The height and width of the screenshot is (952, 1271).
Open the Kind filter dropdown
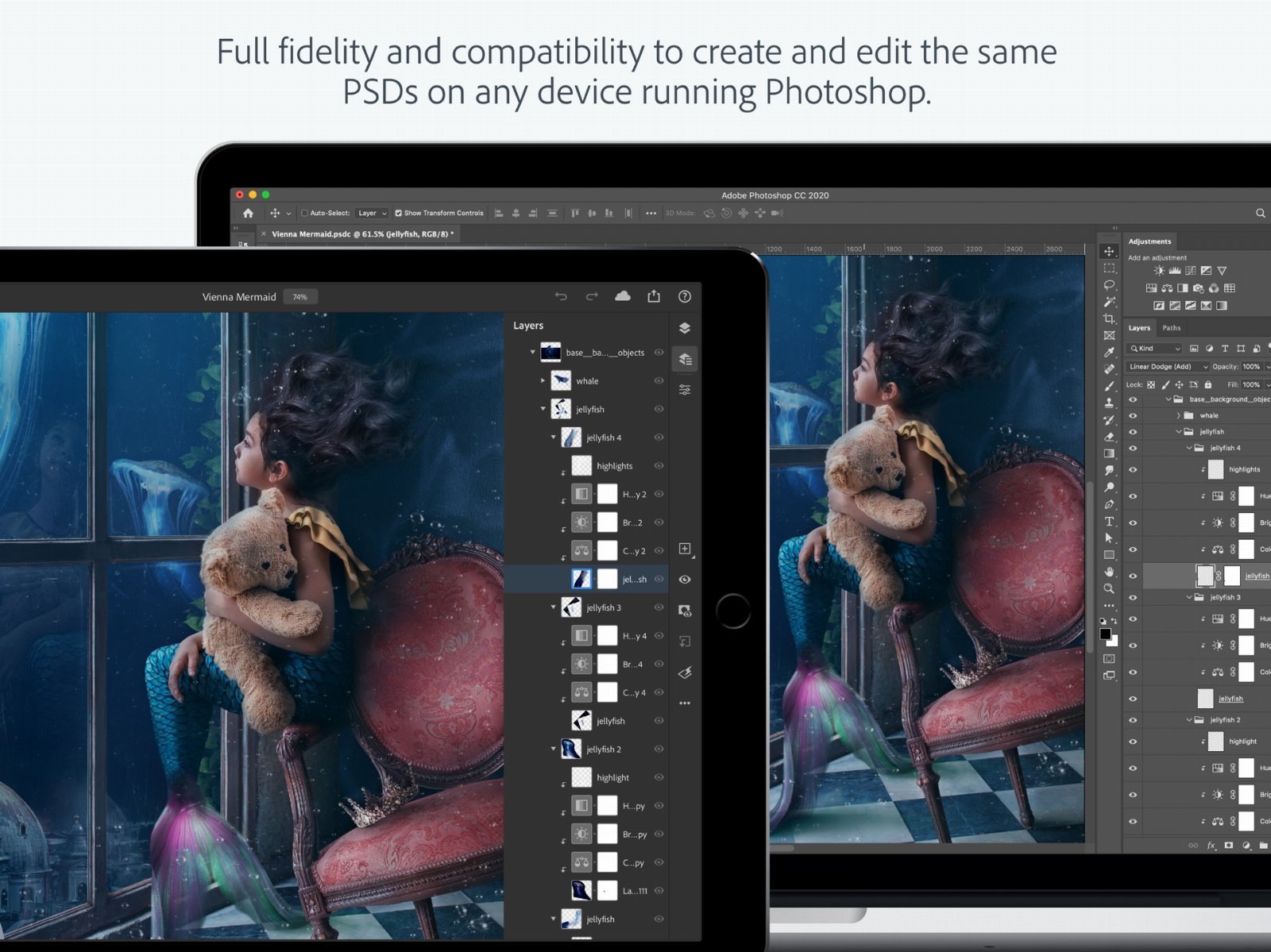click(1155, 349)
